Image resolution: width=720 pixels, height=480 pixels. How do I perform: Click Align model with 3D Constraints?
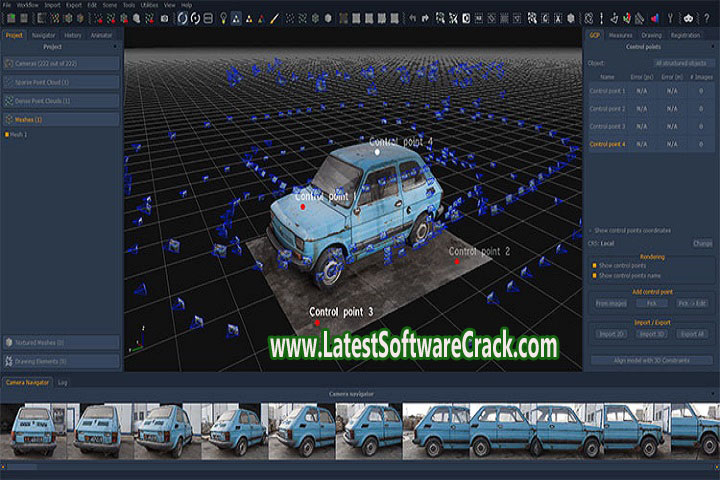coord(651,359)
